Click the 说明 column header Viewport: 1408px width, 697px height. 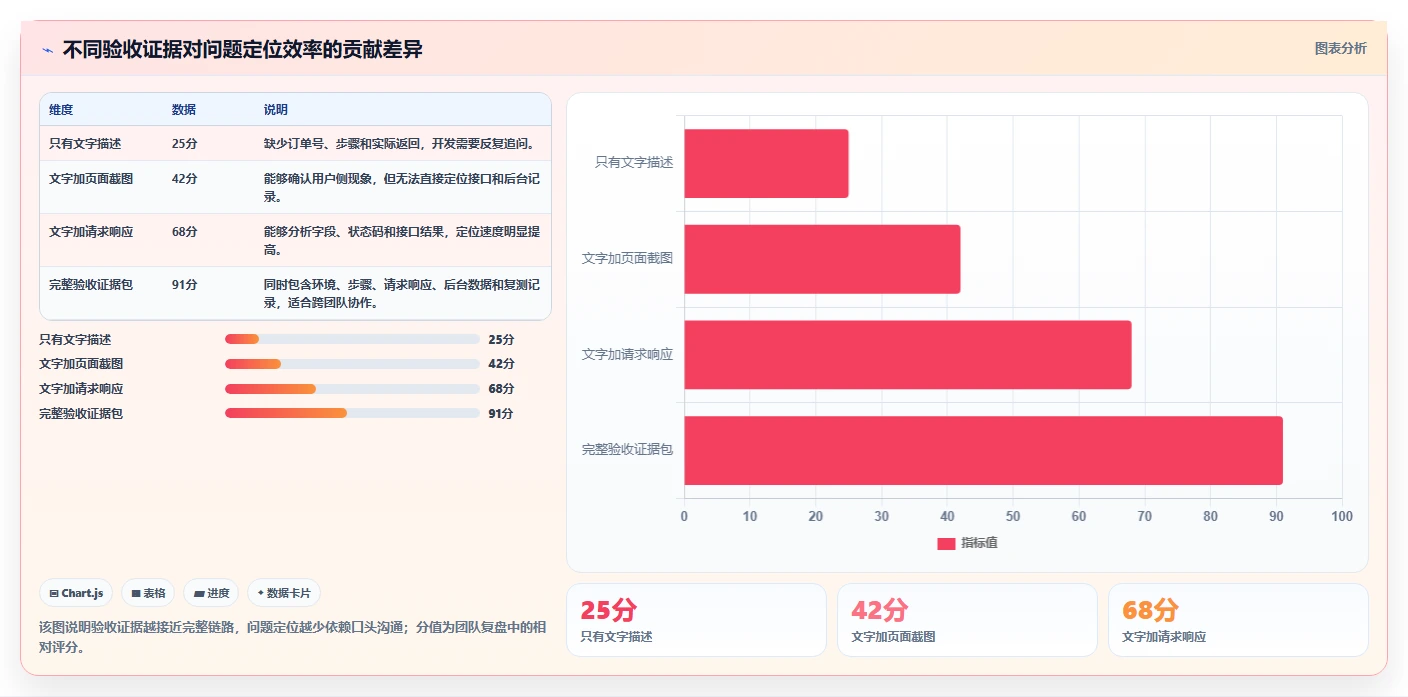tap(276, 110)
